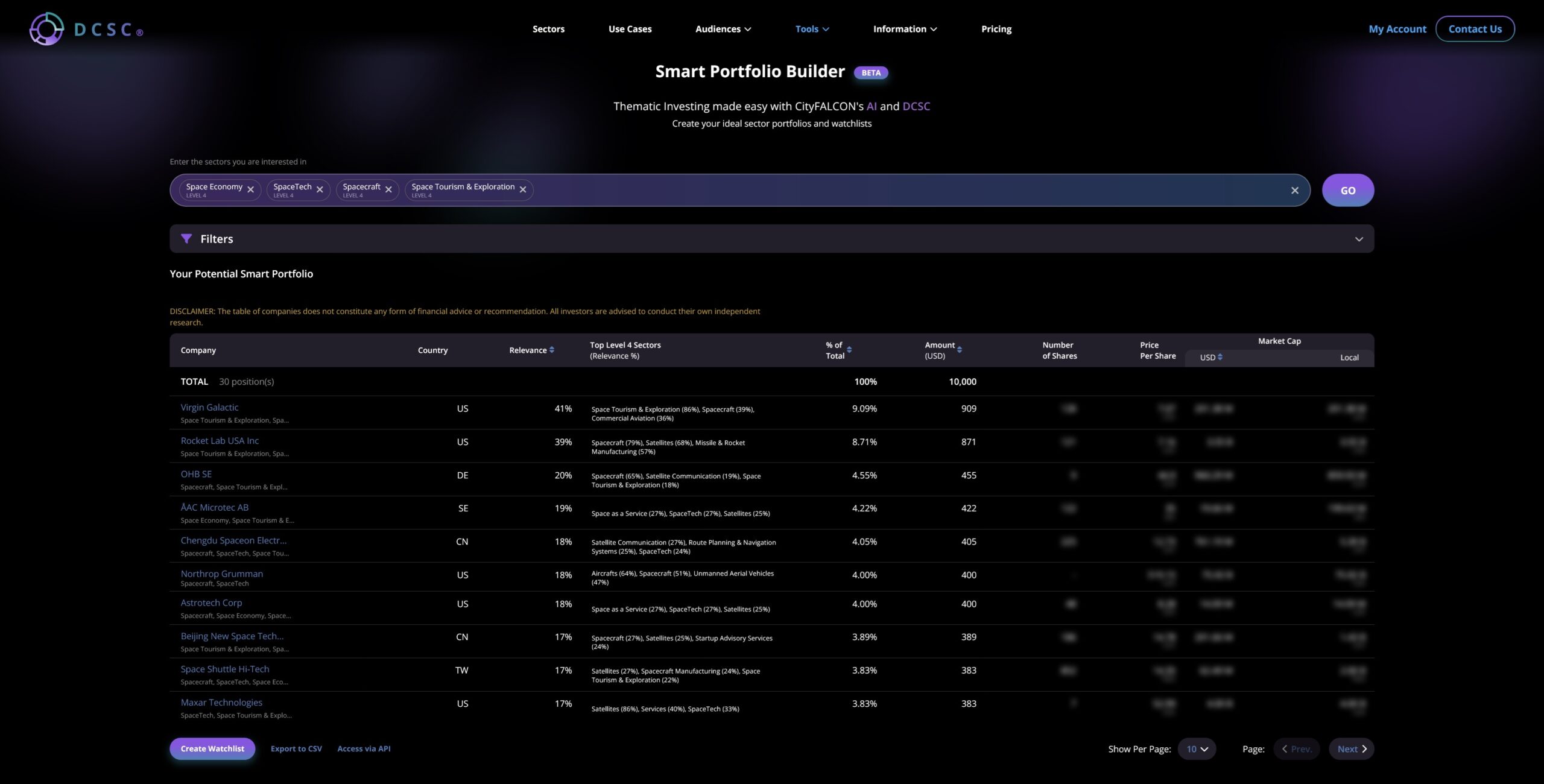Click the DE country cell for OHB SE
The image size is (1544, 784).
[463, 475]
